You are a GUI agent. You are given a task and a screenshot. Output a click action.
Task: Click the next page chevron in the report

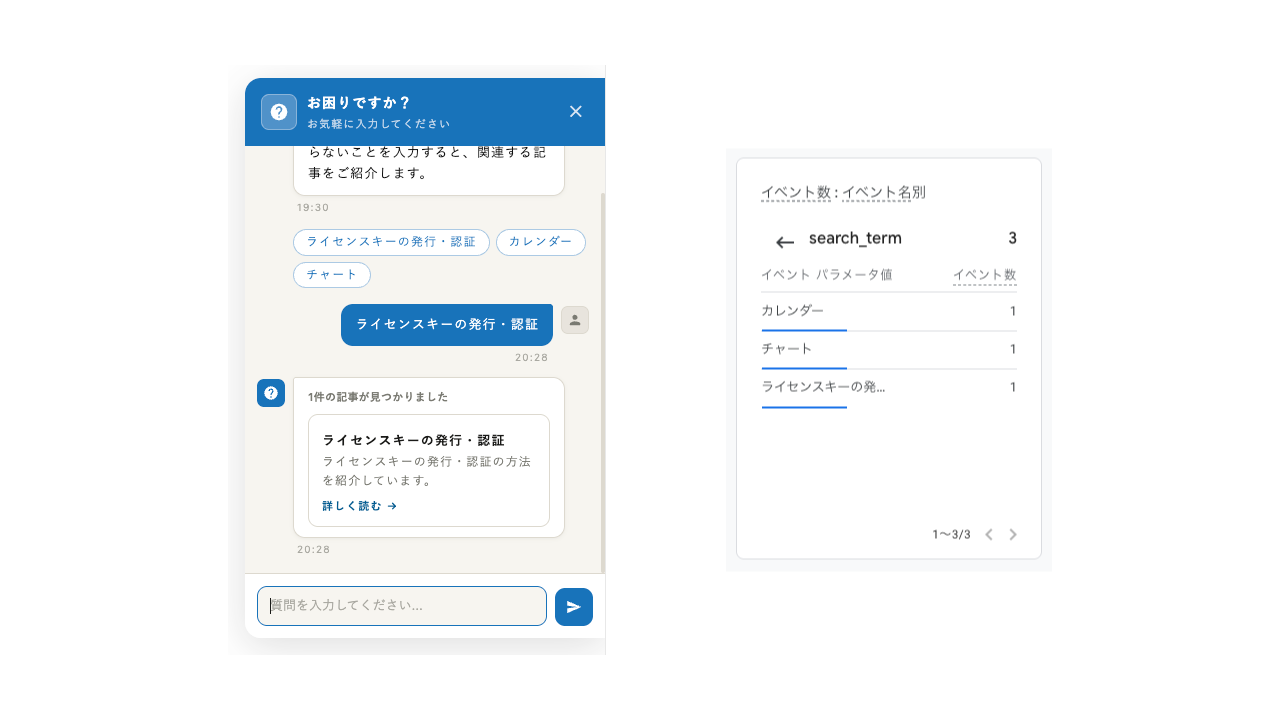[1012, 534]
